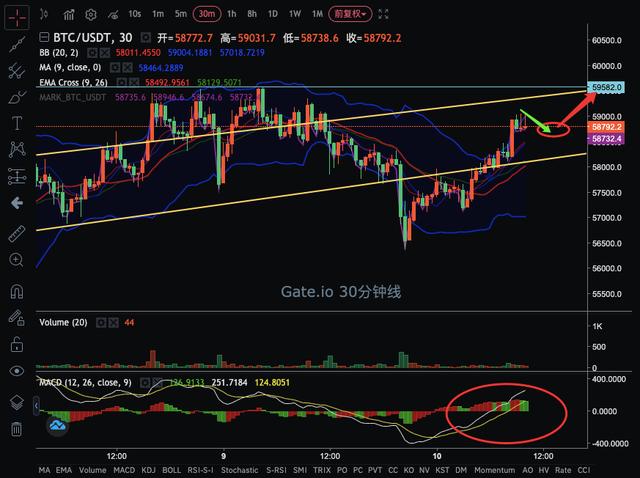Screen dimensions: 640x478
Task: Click the 58732.4 mark price label
Action: coord(606,139)
